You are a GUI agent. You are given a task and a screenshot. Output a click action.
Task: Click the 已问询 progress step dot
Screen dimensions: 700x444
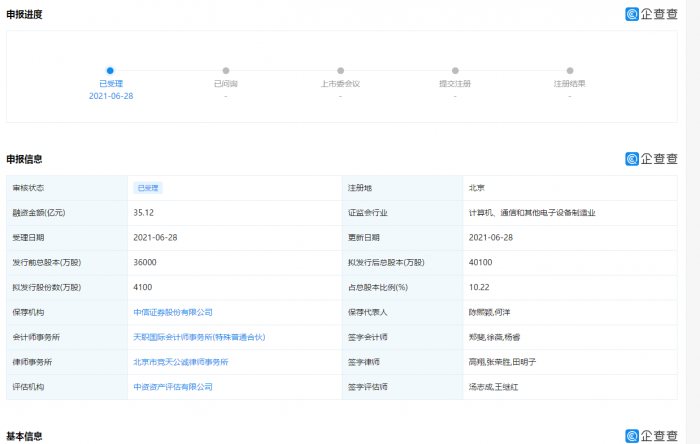226,71
